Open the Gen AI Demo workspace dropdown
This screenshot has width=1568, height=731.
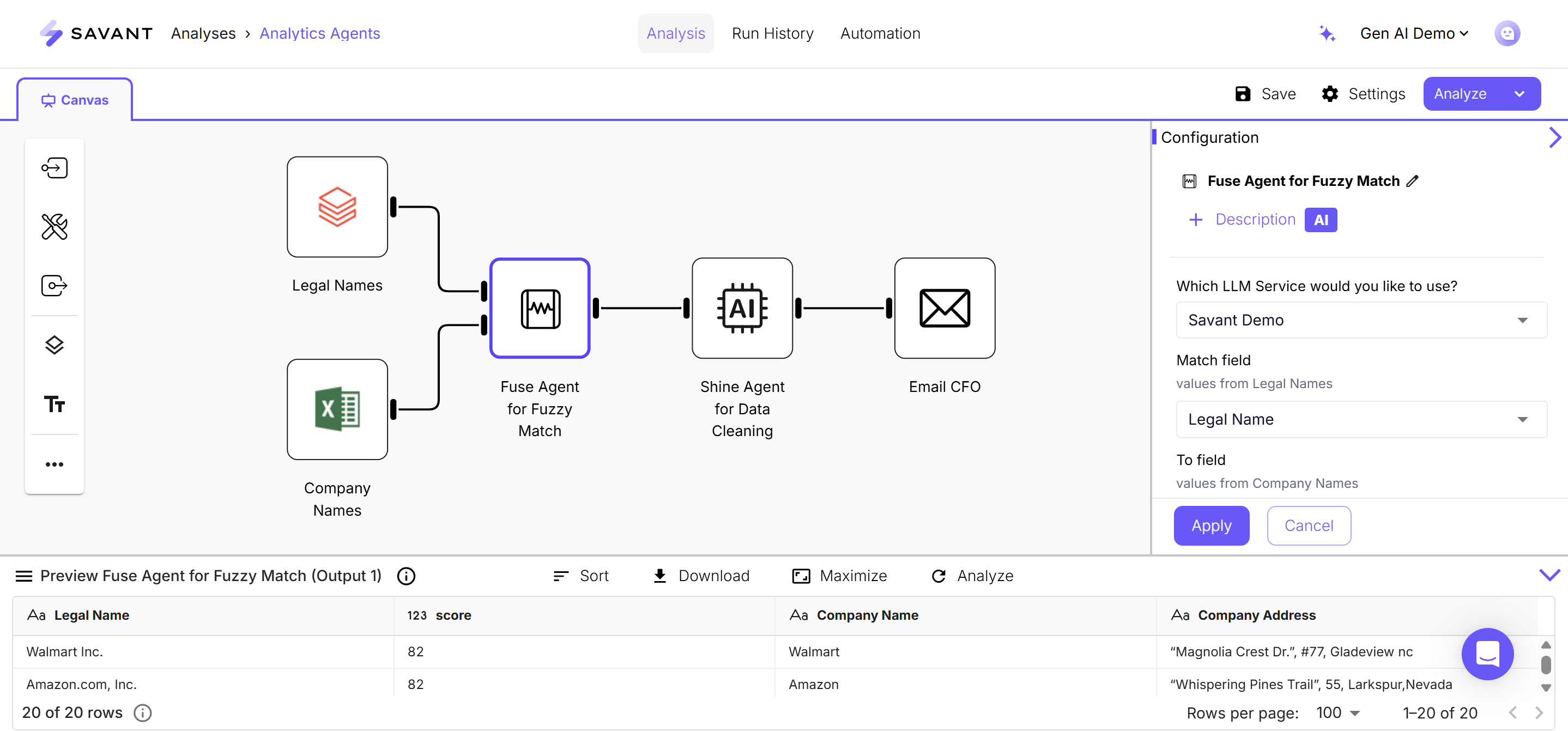pyautogui.click(x=1414, y=33)
